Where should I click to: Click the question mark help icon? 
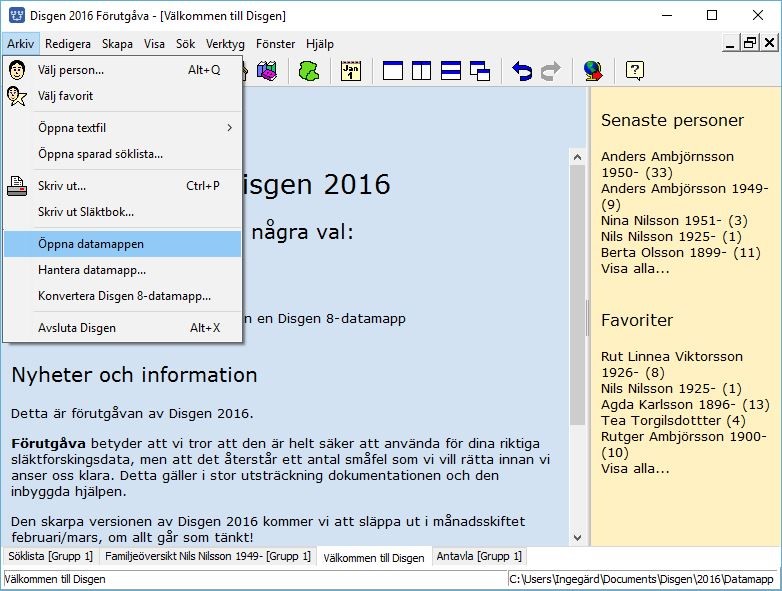point(634,71)
